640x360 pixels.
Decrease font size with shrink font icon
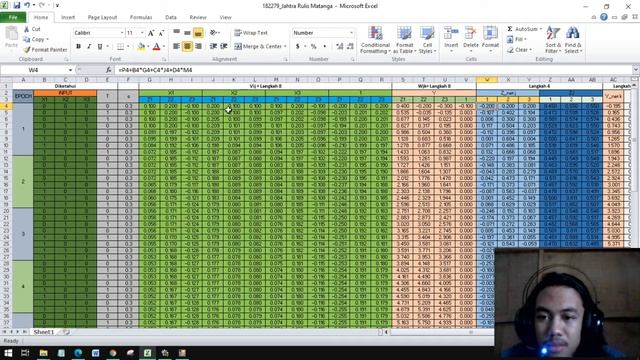click(x=161, y=33)
